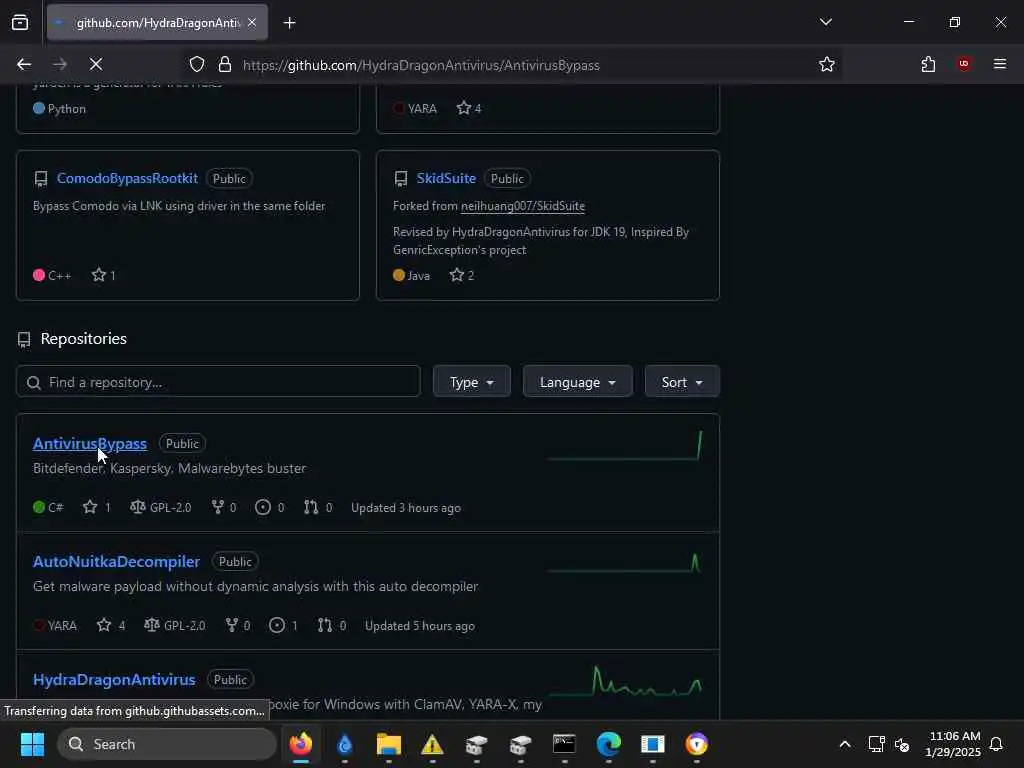Screen dimensions: 1024x768
Task: Click the issues icon in AutoNuitkaDecompiler row
Action: point(277,626)
